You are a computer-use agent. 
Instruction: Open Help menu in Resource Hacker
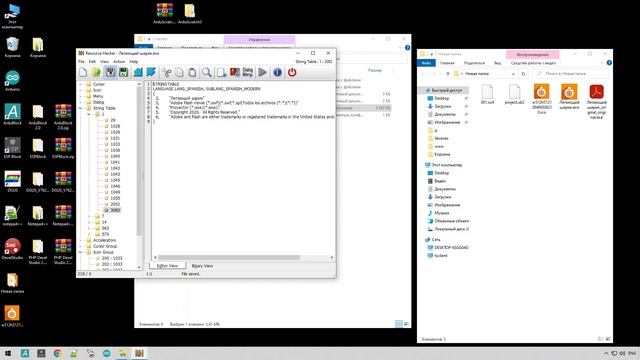pyautogui.click(x=133, y=62)
